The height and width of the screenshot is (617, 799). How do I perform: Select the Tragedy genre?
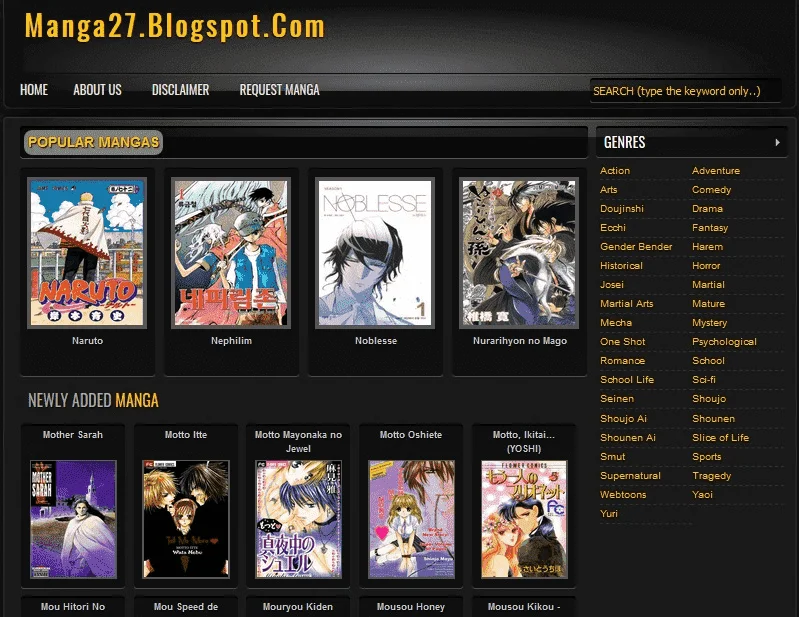711,476
